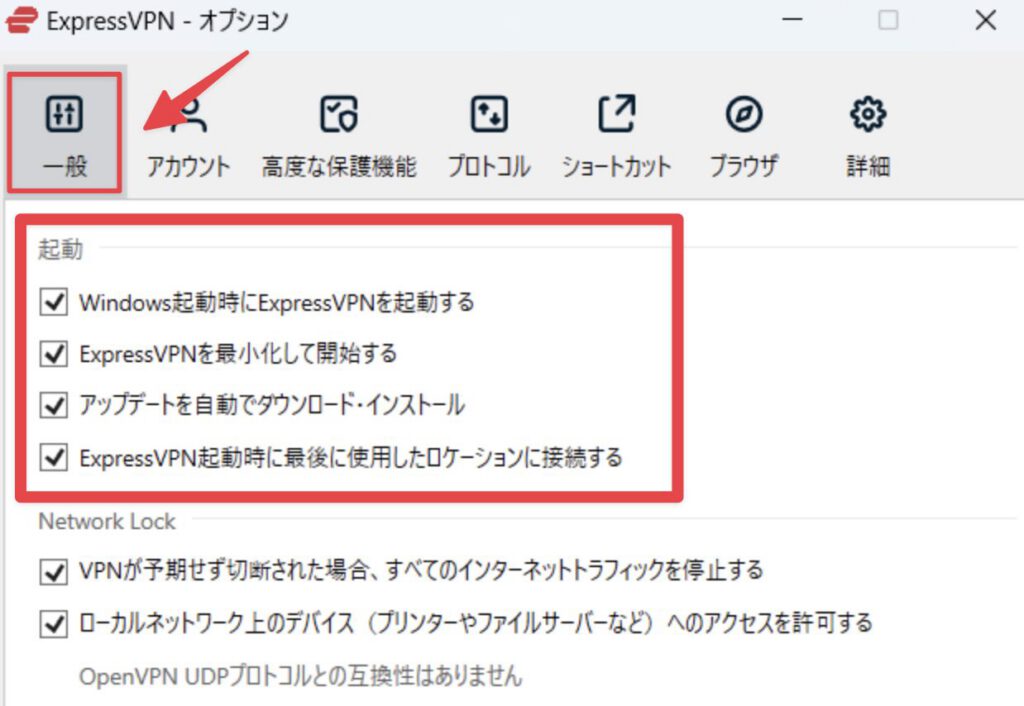Click the ショートカット (Shortcuts) icon
Viewport: 1024px width, 706px height.
(x=617, y=113)
